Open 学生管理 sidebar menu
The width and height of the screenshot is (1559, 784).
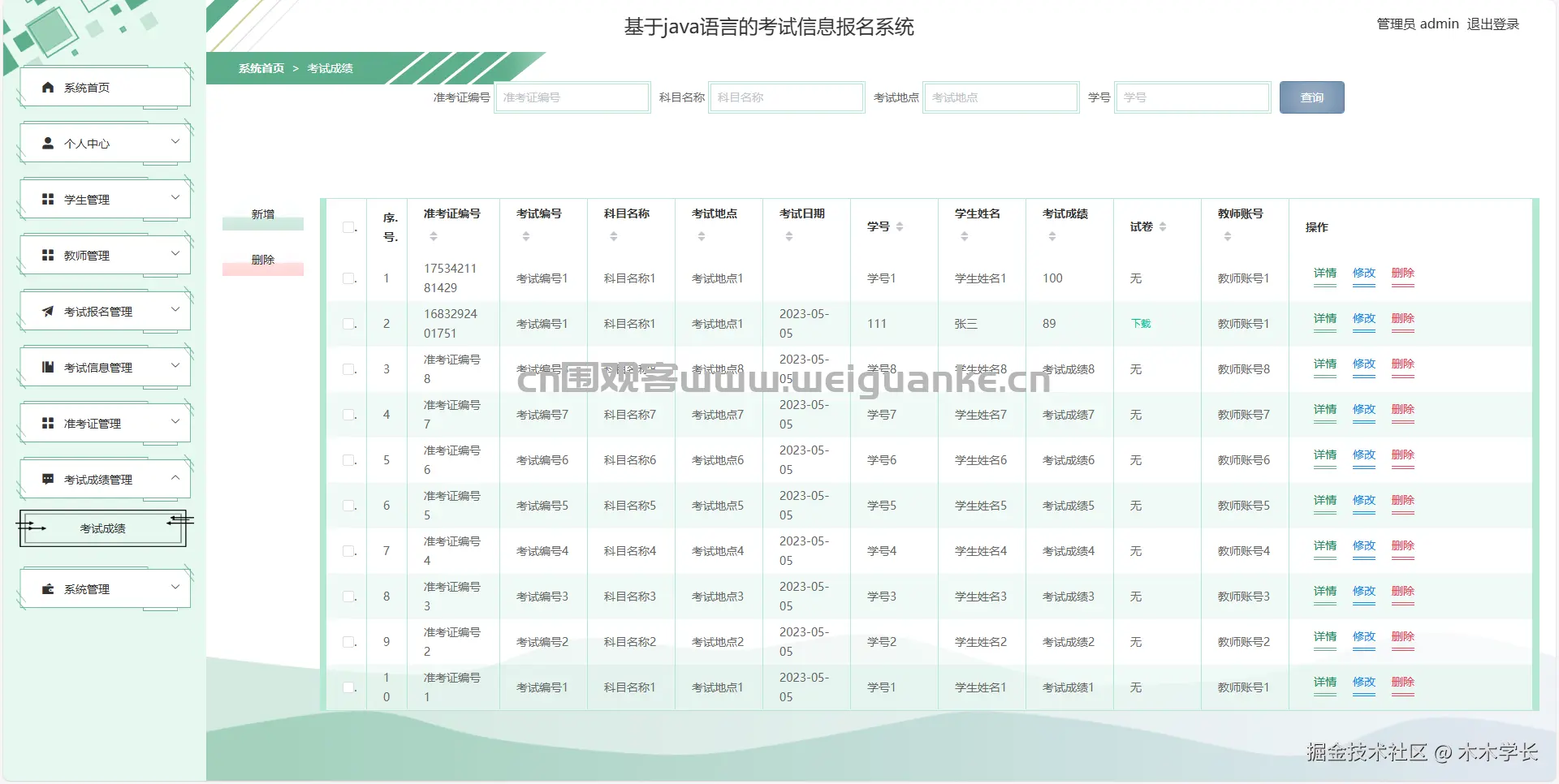coord(105,199)
